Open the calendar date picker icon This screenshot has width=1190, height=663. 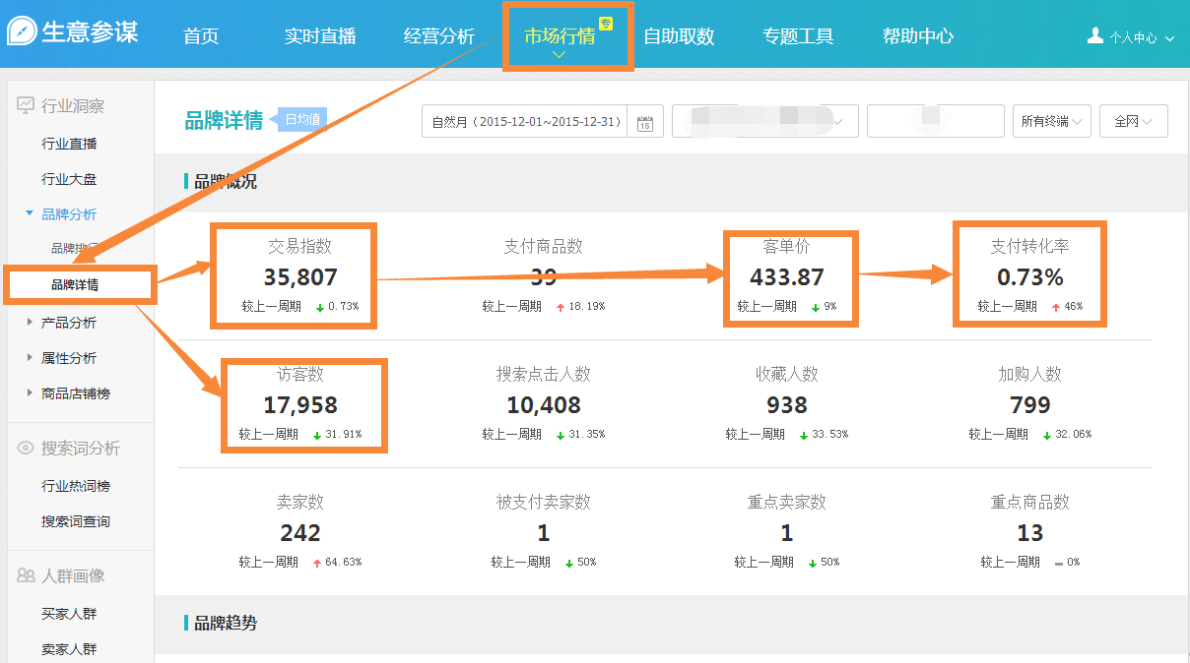tap(645, 122)
